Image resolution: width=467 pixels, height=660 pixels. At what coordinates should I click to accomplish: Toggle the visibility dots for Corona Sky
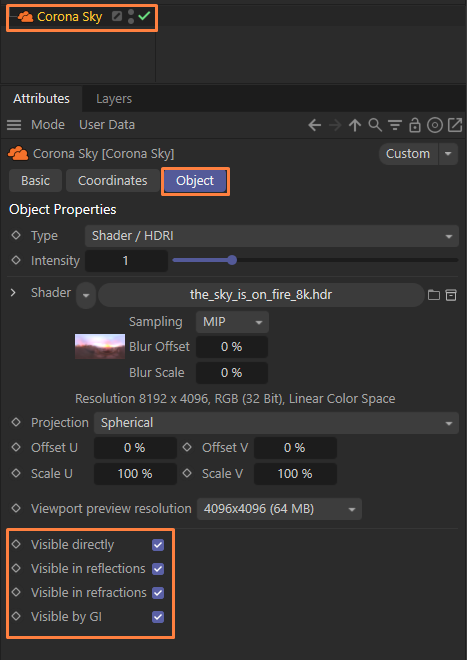[x=131, y=17]
